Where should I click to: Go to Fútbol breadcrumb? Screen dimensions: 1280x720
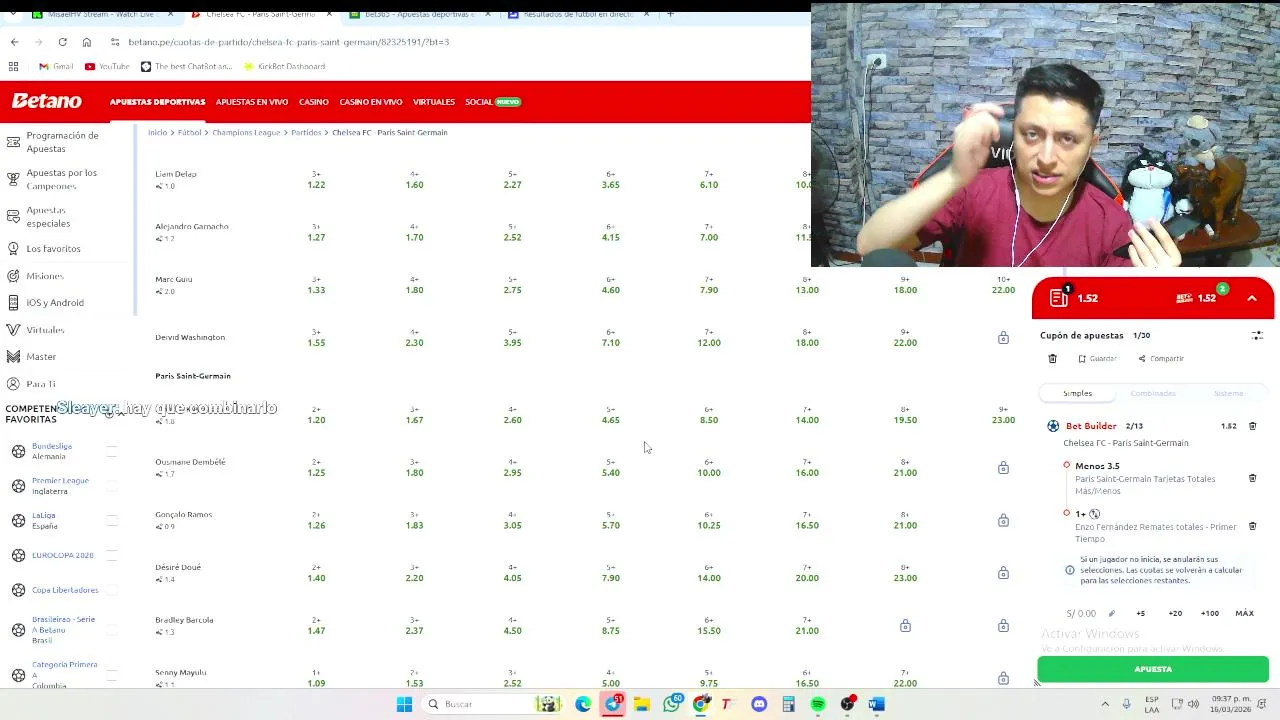tap(189, 132)
